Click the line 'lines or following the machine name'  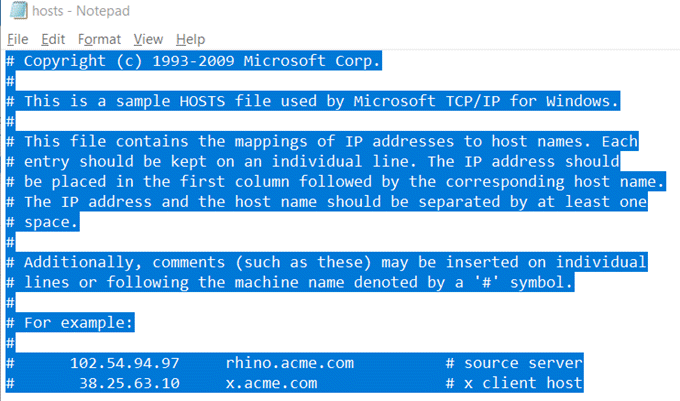[x=300, y=282]
